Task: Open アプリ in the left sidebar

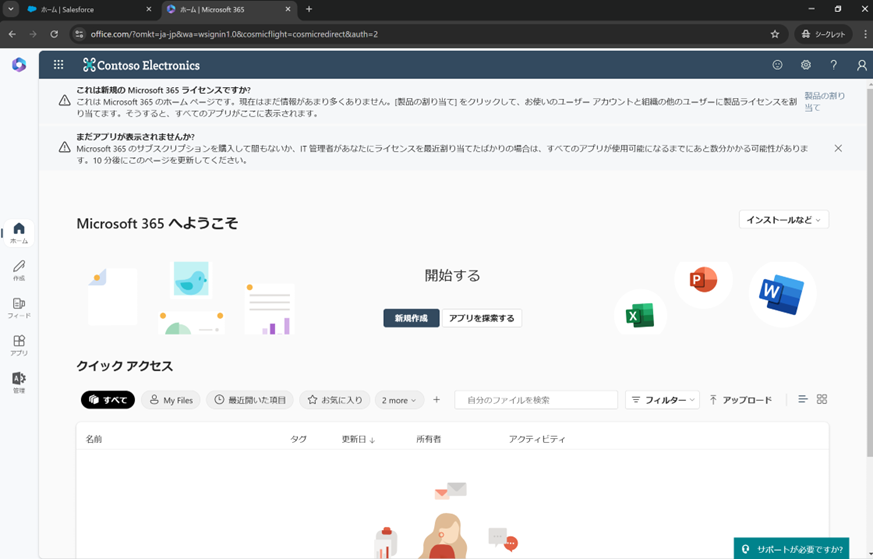Action: pyautogui.click(x=19, y=345)
